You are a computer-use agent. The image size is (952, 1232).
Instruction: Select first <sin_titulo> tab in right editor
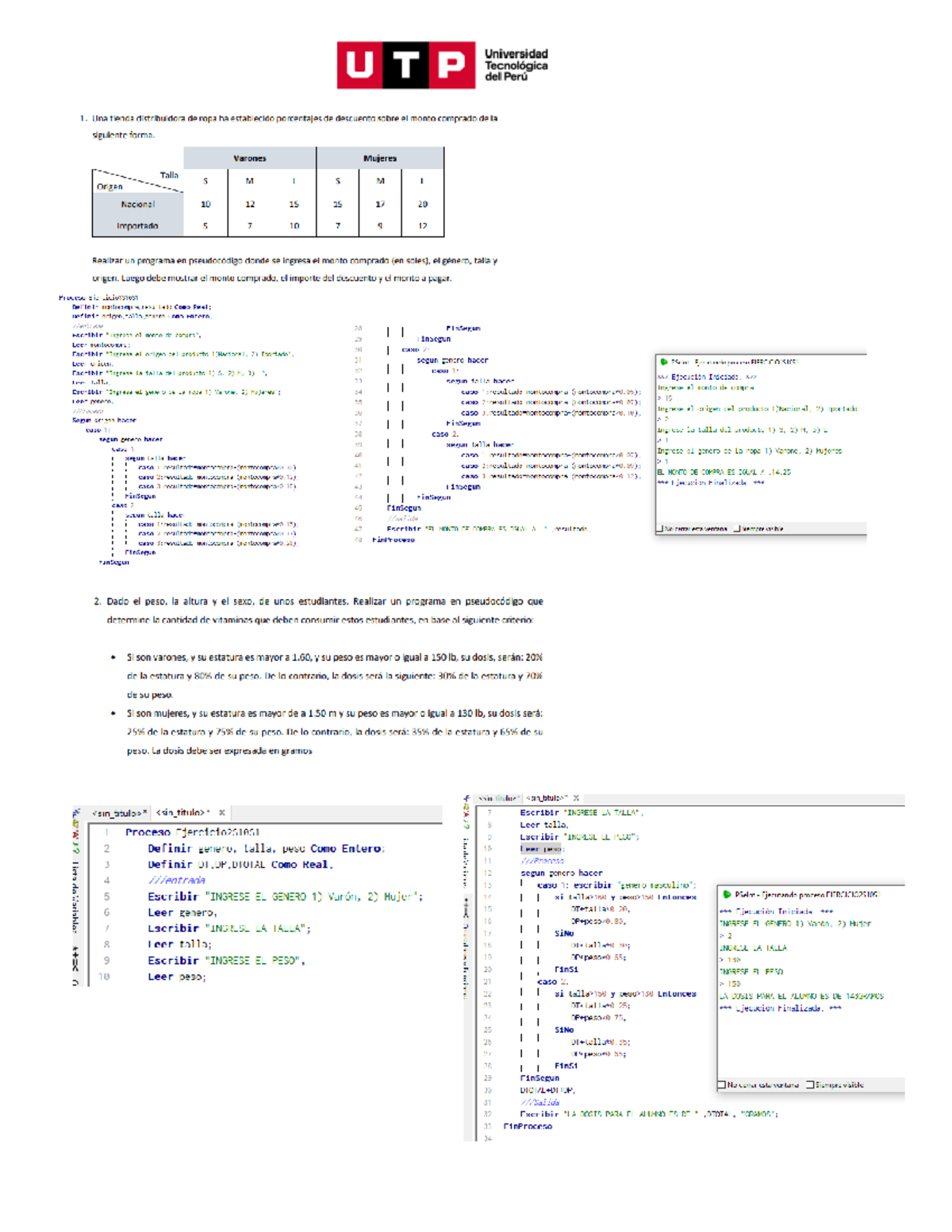(498, 798)
